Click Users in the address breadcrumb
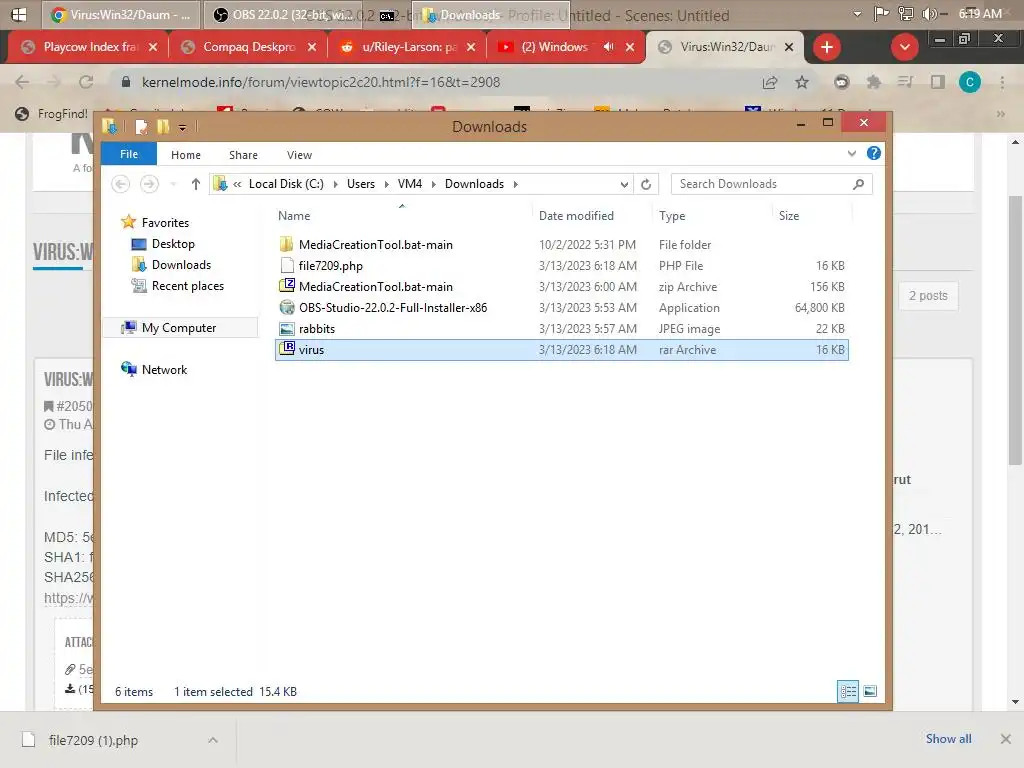Image resolution: width=1024 pixels, height=768 pixels. [x=360, y=184]
